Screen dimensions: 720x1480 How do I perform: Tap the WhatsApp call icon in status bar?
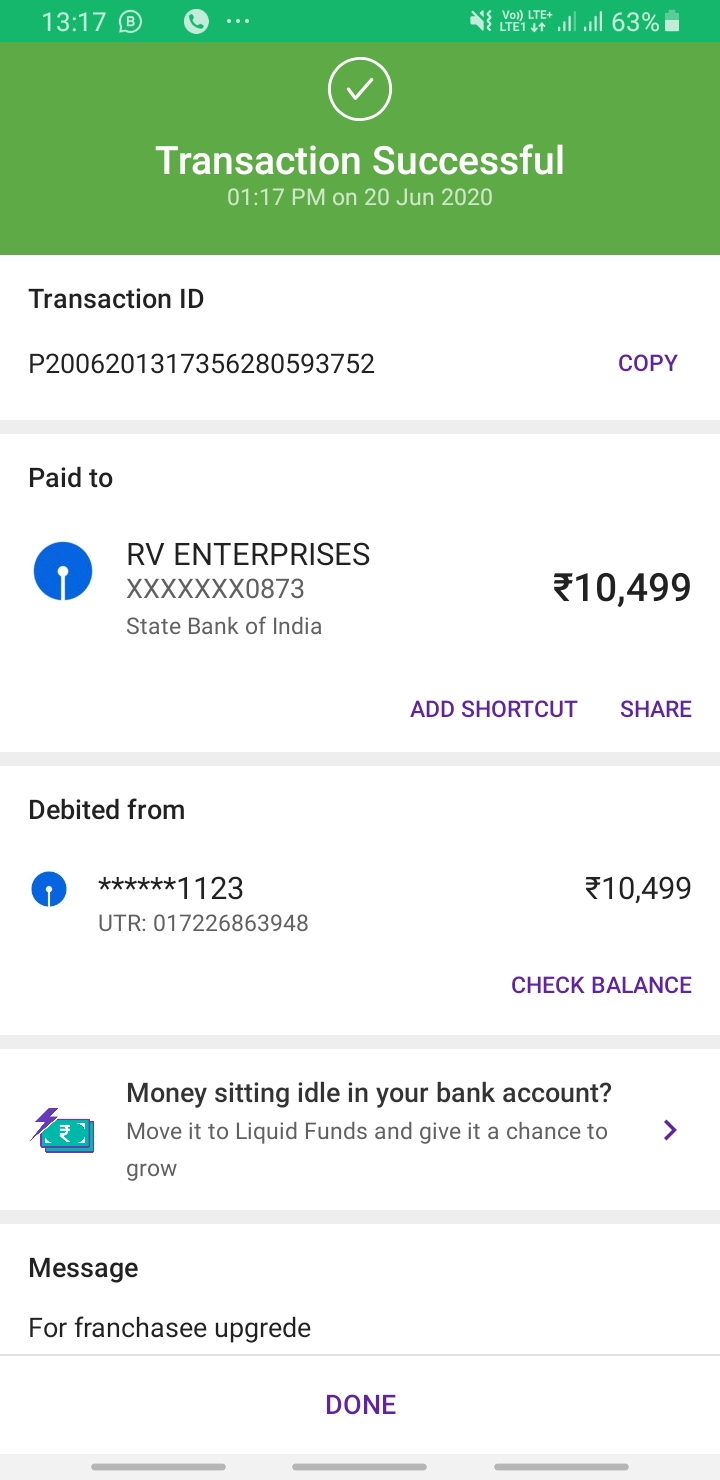click(197, 21)
